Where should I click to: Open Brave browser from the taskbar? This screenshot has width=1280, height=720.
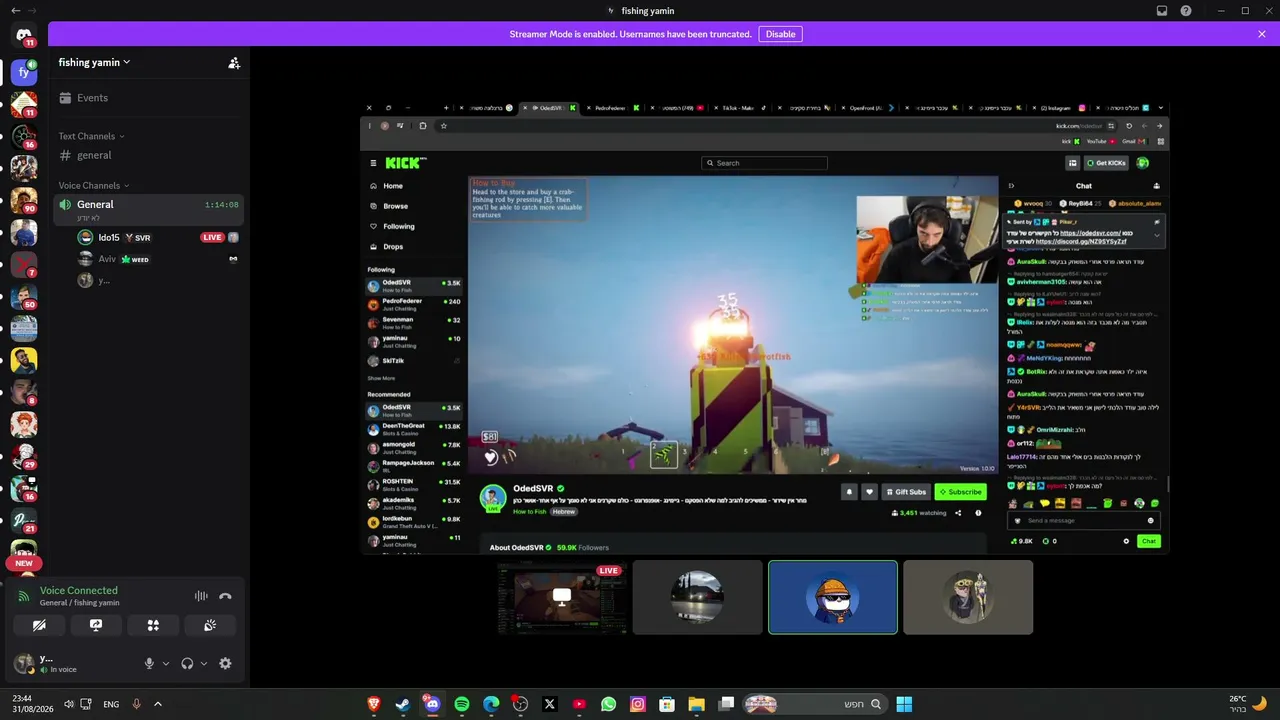click(x=373, y=704)
